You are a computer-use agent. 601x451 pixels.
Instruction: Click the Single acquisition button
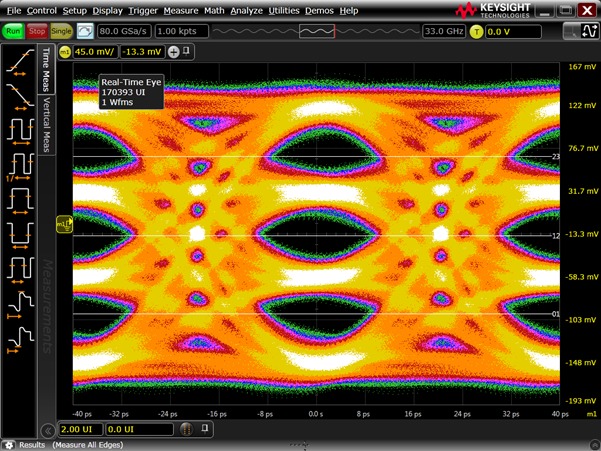[x=61, y=32]
